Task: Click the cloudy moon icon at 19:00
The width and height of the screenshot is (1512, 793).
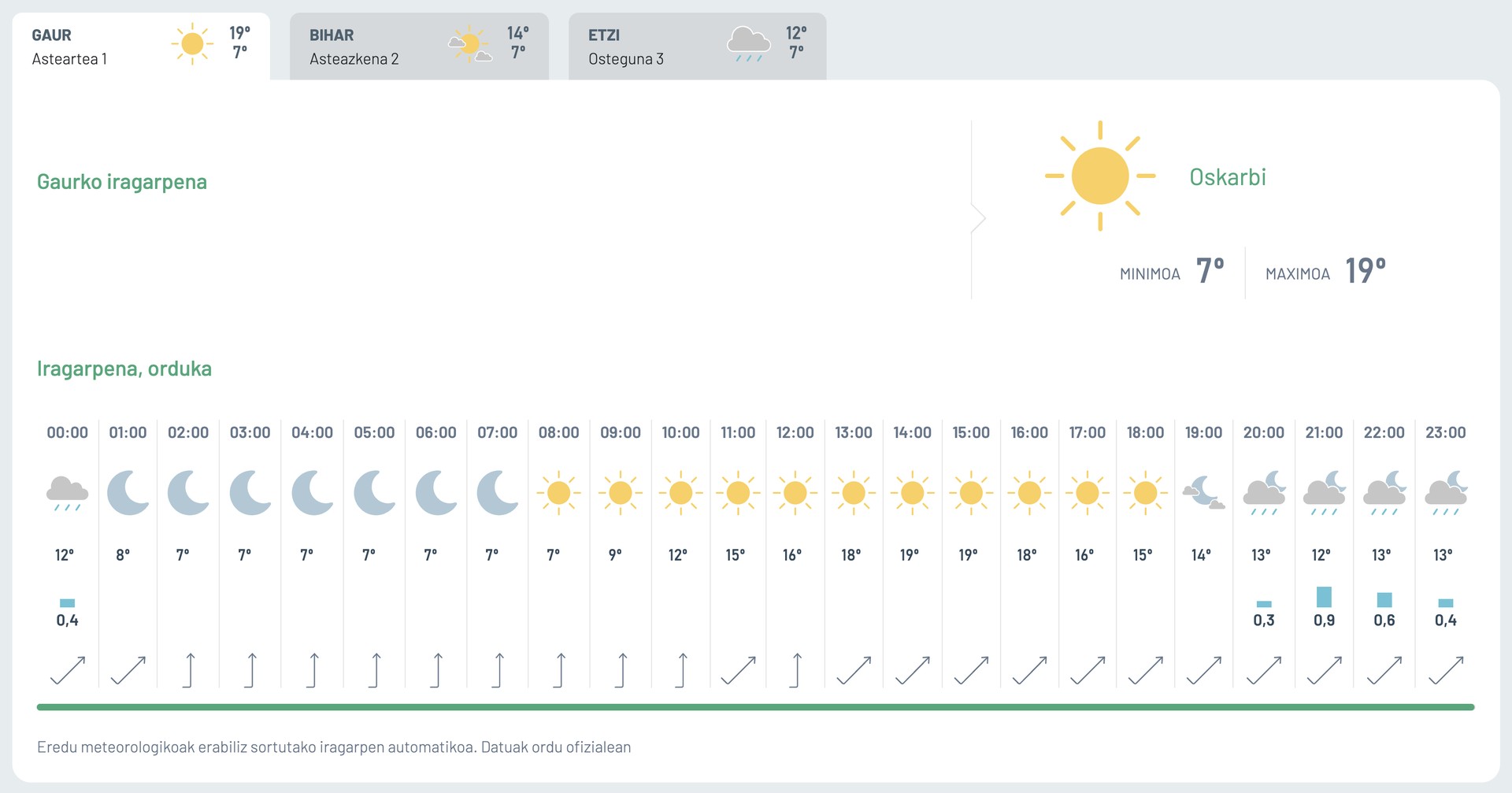Action: 1204,493
